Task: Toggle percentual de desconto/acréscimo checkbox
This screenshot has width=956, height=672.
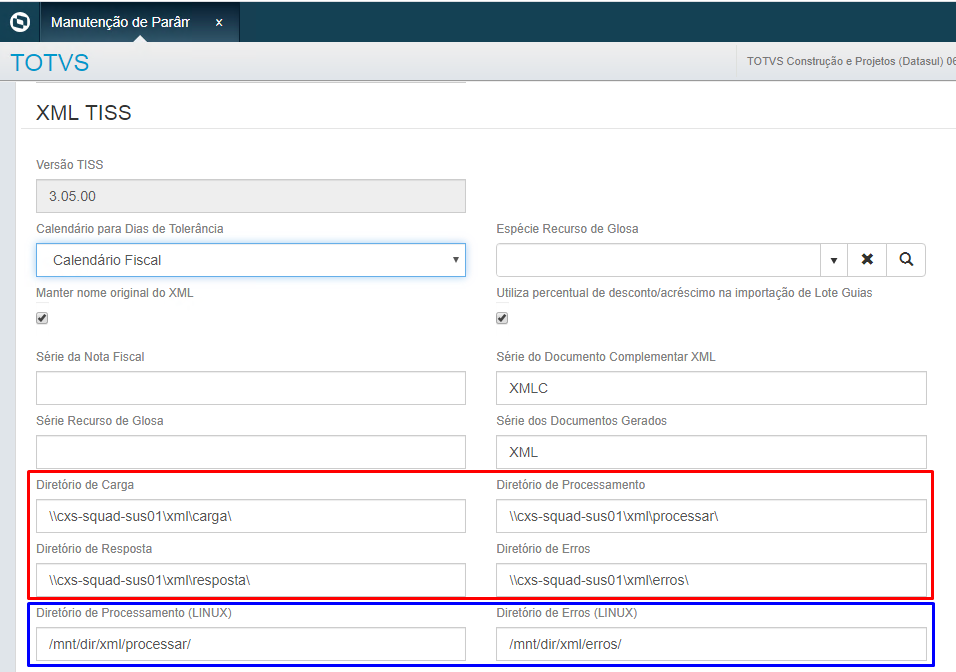Action: point(502,318)
